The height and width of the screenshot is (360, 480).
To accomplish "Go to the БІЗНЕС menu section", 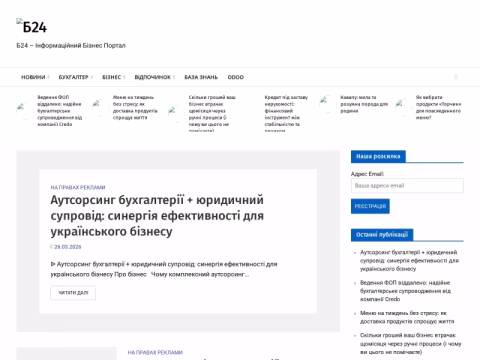I will pyautogui.click(x=111, y=77).
